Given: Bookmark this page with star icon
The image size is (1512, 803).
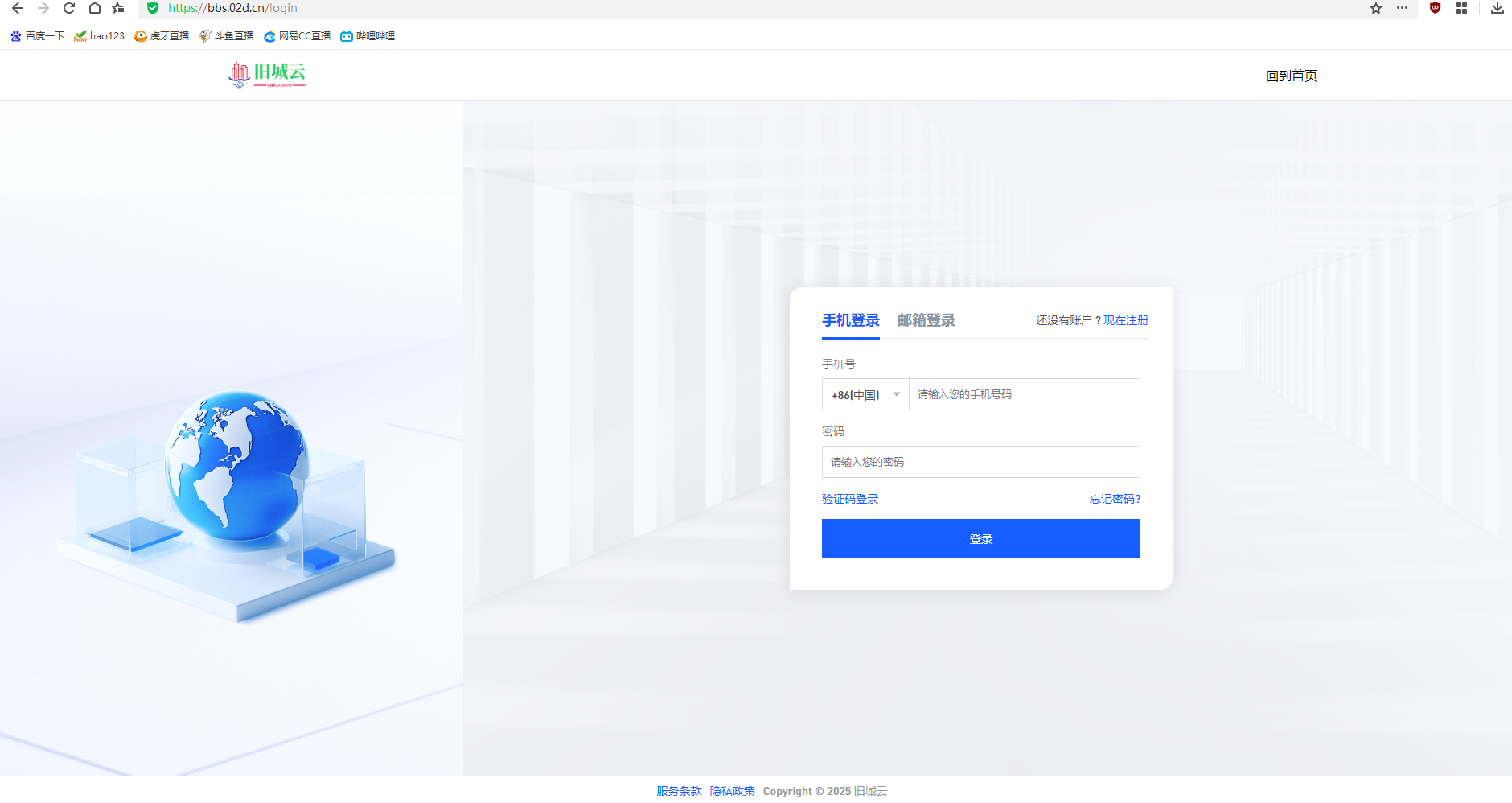Looking at the screenshot, I should 1376,8.
